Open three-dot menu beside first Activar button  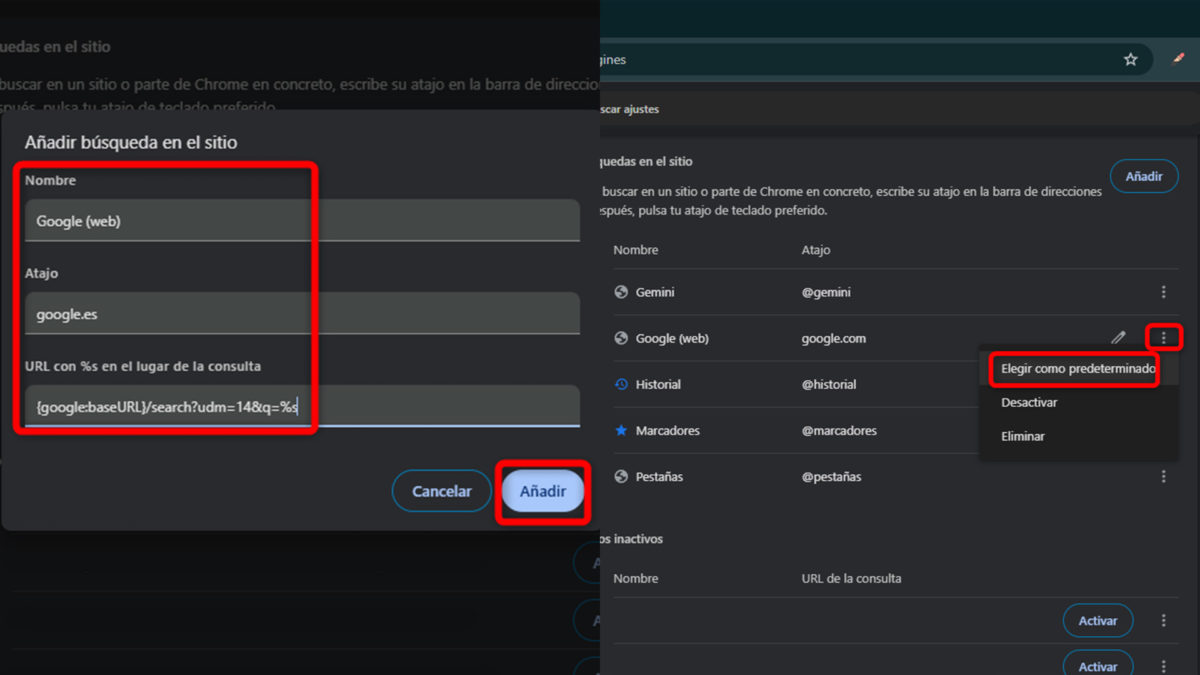1163,621
